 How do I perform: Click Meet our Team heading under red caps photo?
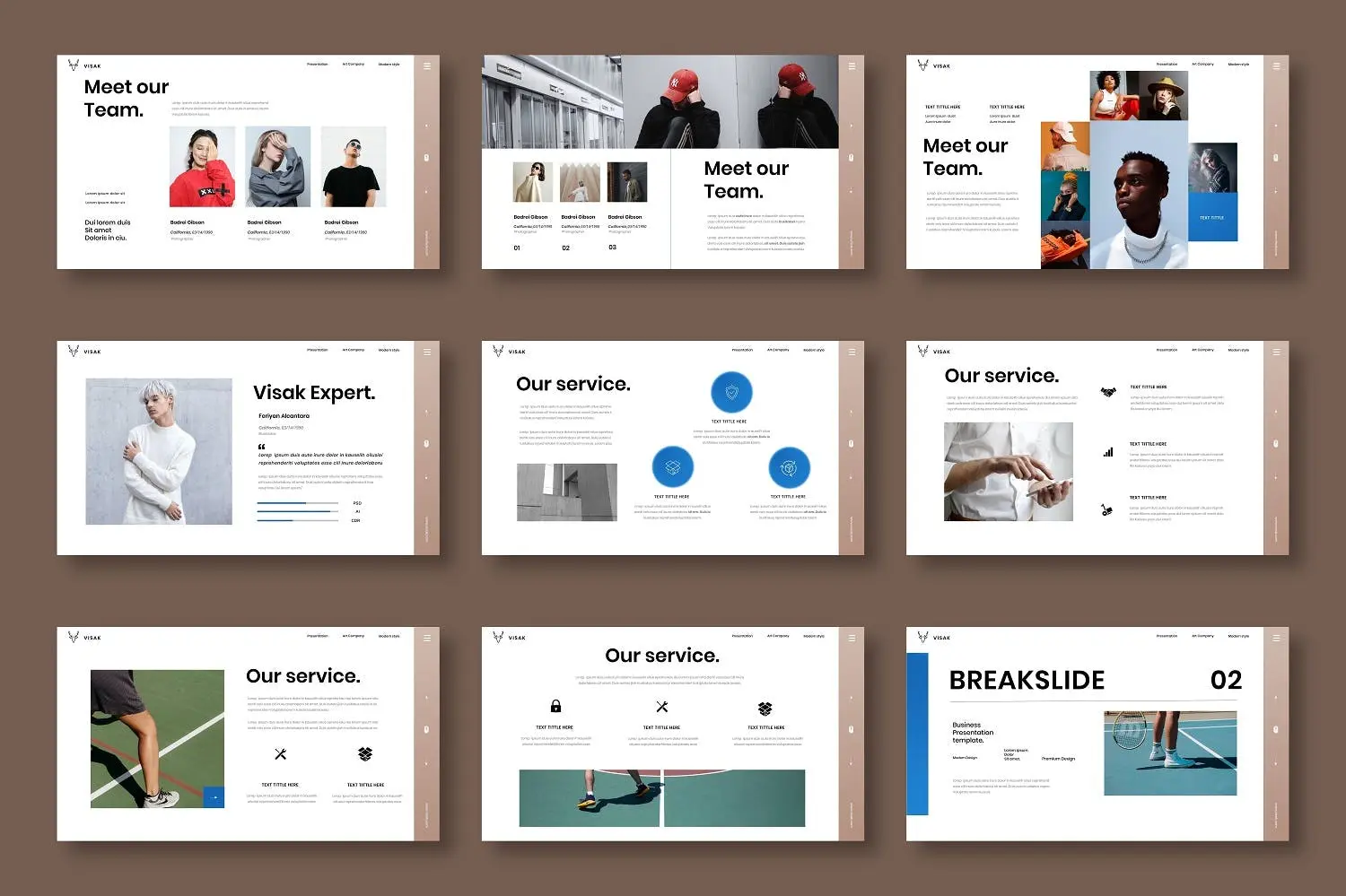click(x=747, y=179)
